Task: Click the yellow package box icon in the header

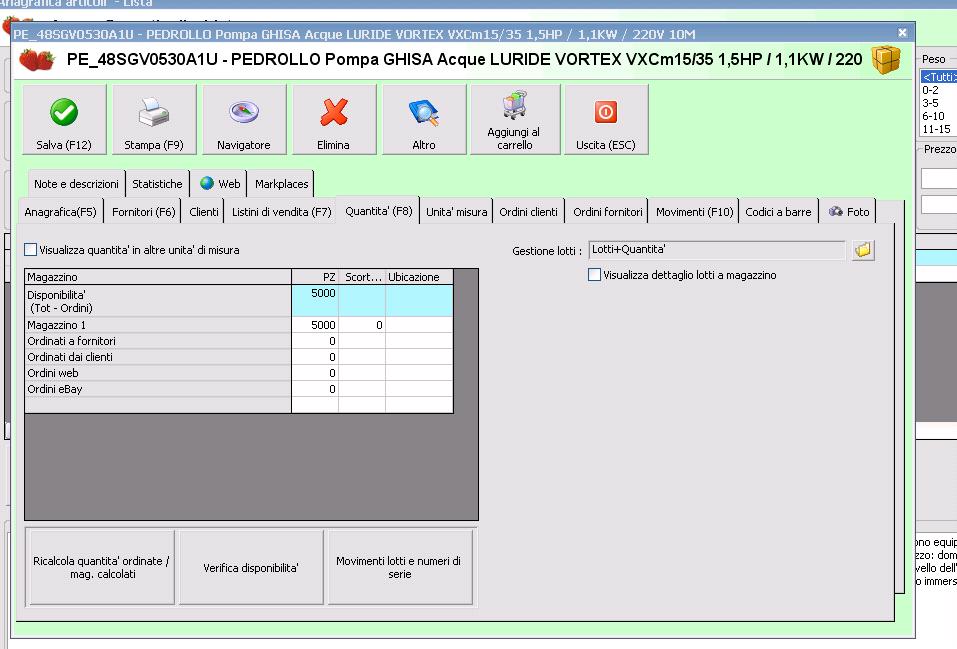Action: click(x=886, y=60)
